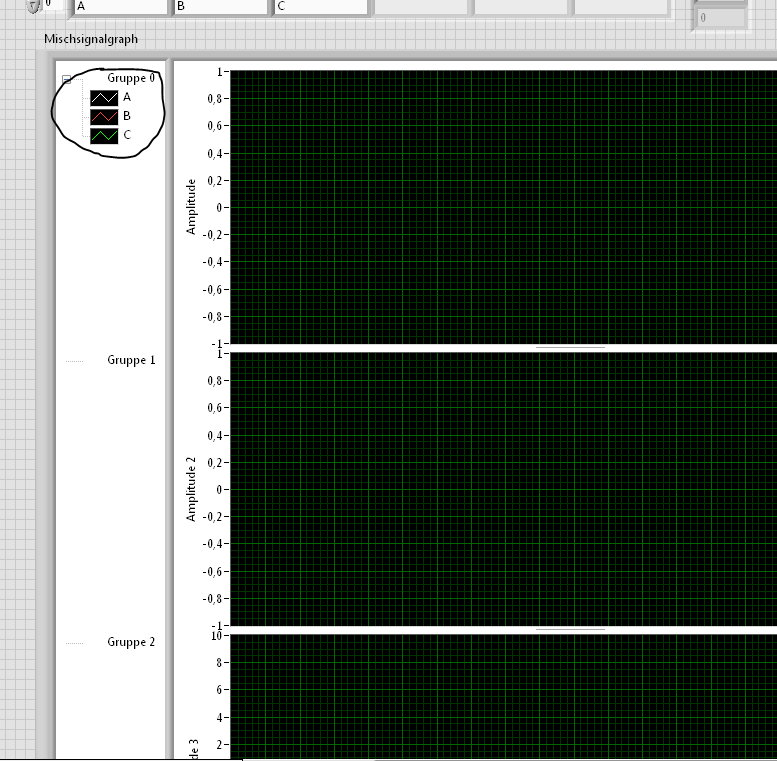
Task: Select plot label B in the legend
Action: click(127, 116)
